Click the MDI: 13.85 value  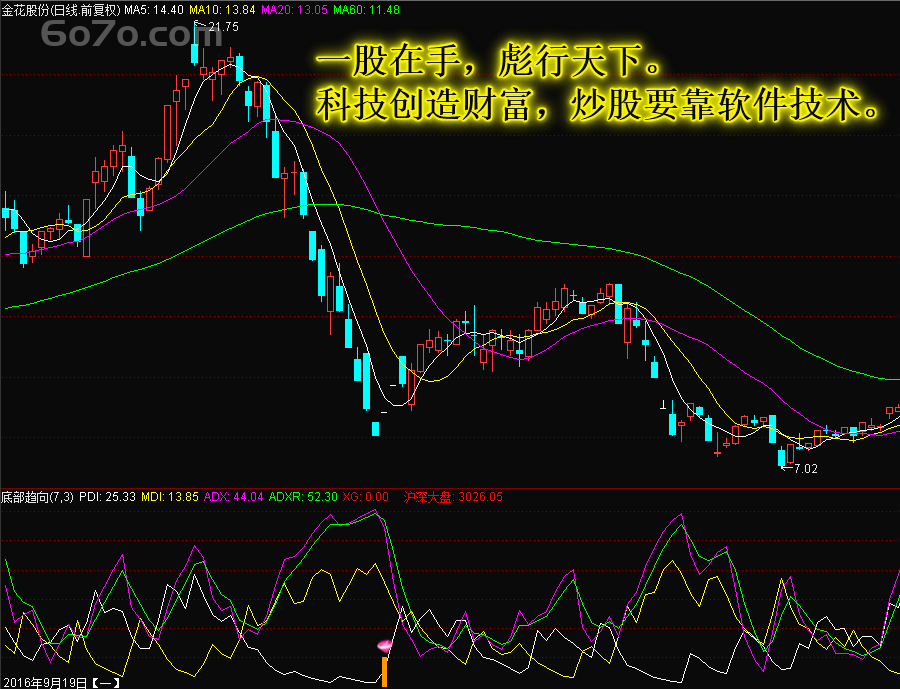[x=170, y=497]
